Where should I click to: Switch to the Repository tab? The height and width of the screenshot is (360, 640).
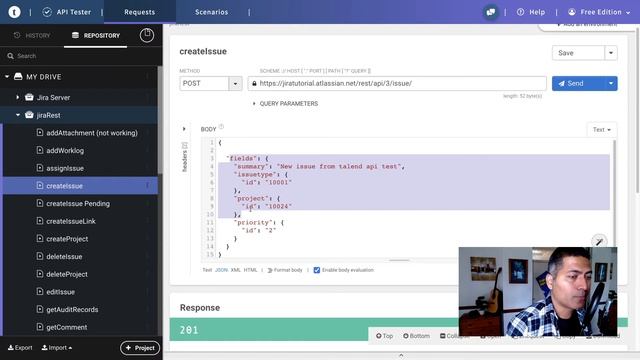click(x=96, y=36)
